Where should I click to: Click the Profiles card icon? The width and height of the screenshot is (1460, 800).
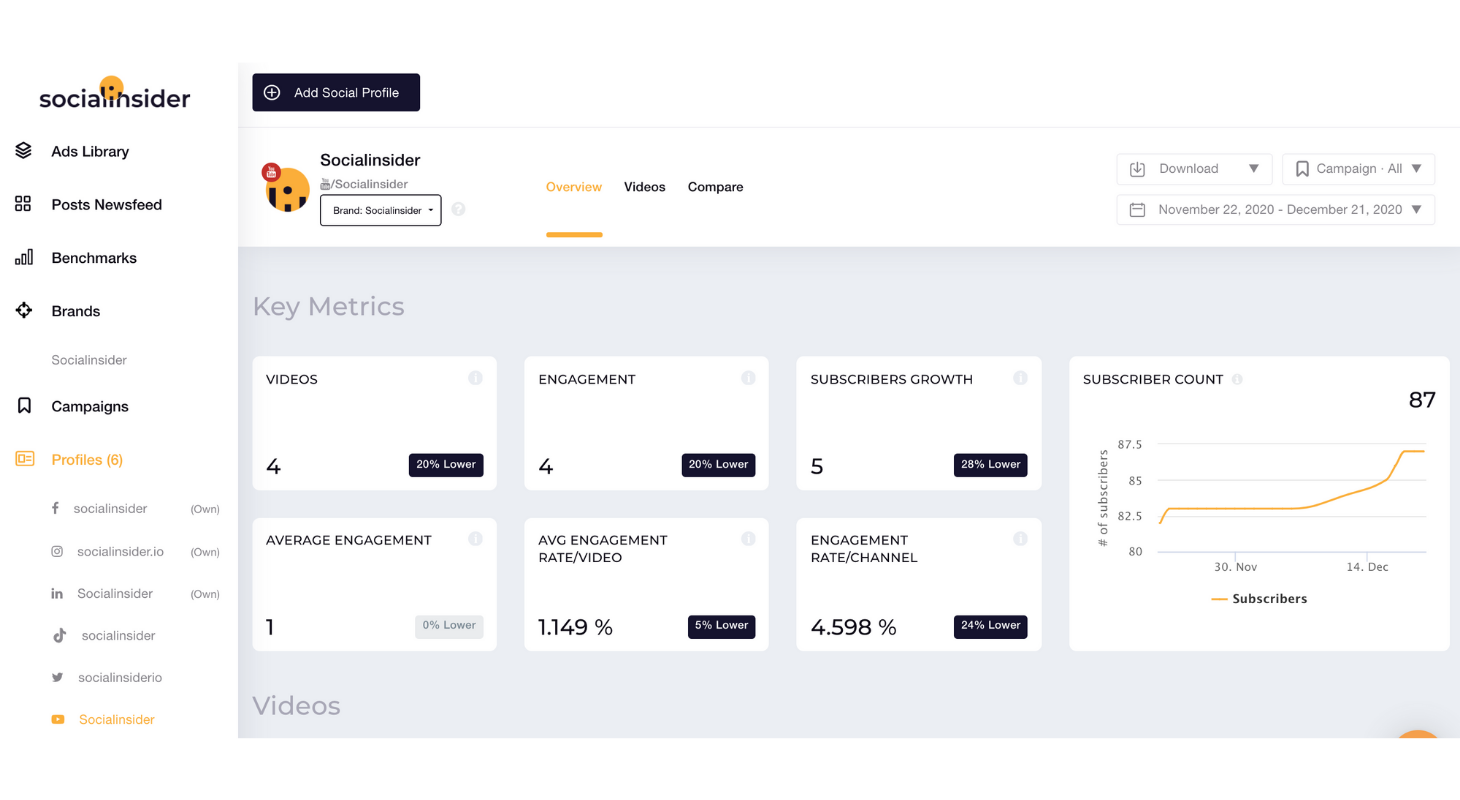(25, 459)
